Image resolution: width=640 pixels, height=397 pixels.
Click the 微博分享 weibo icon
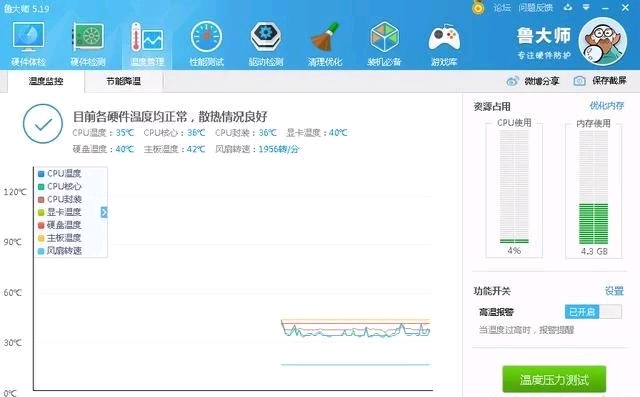[512, 81]
